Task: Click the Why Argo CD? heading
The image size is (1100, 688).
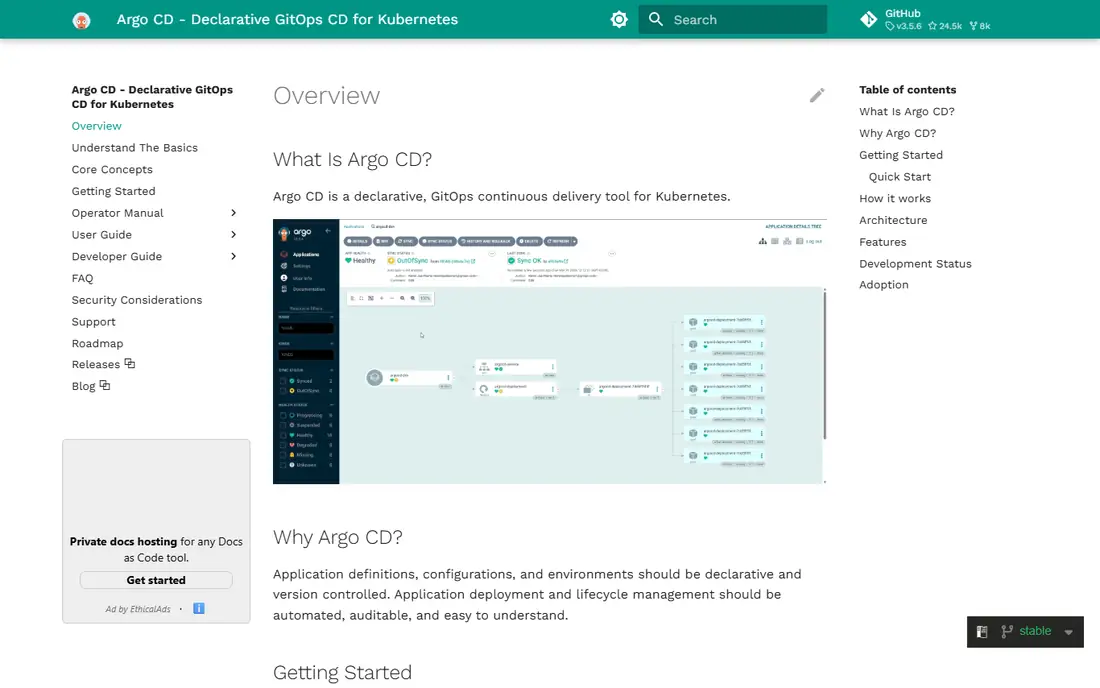Action: (x=337, y=537)
